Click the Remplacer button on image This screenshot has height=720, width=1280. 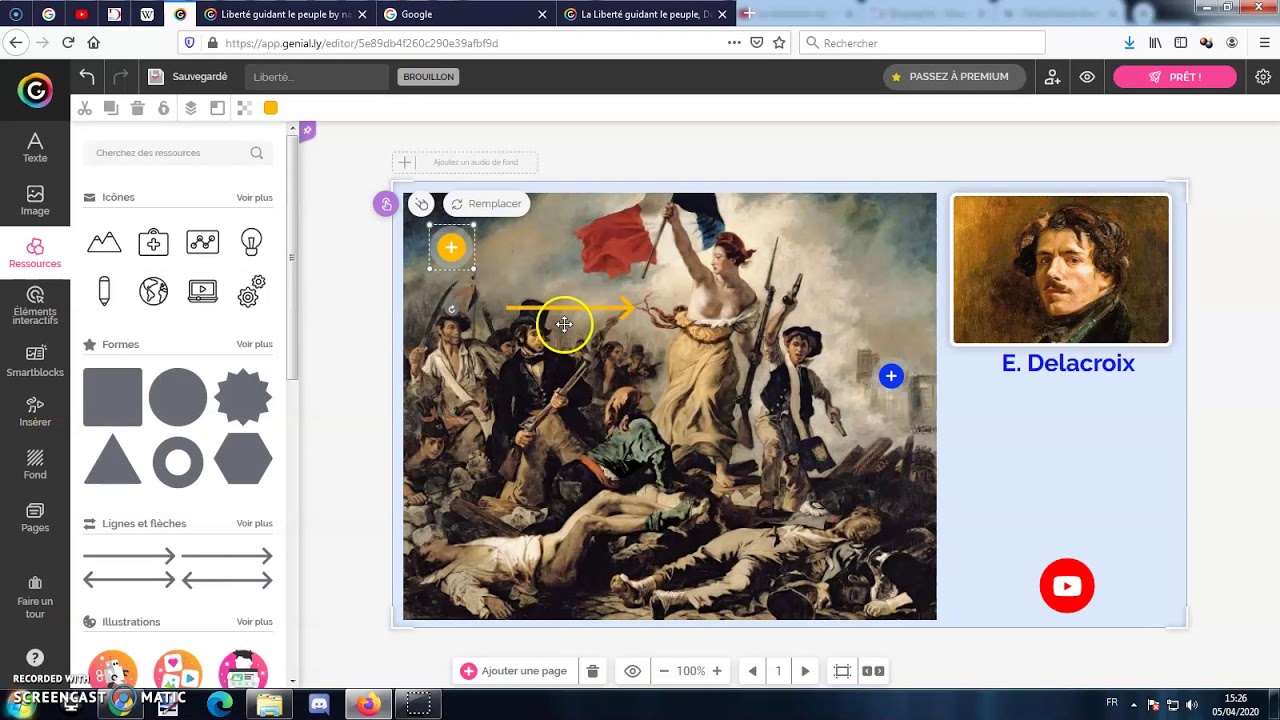(486, 204)
